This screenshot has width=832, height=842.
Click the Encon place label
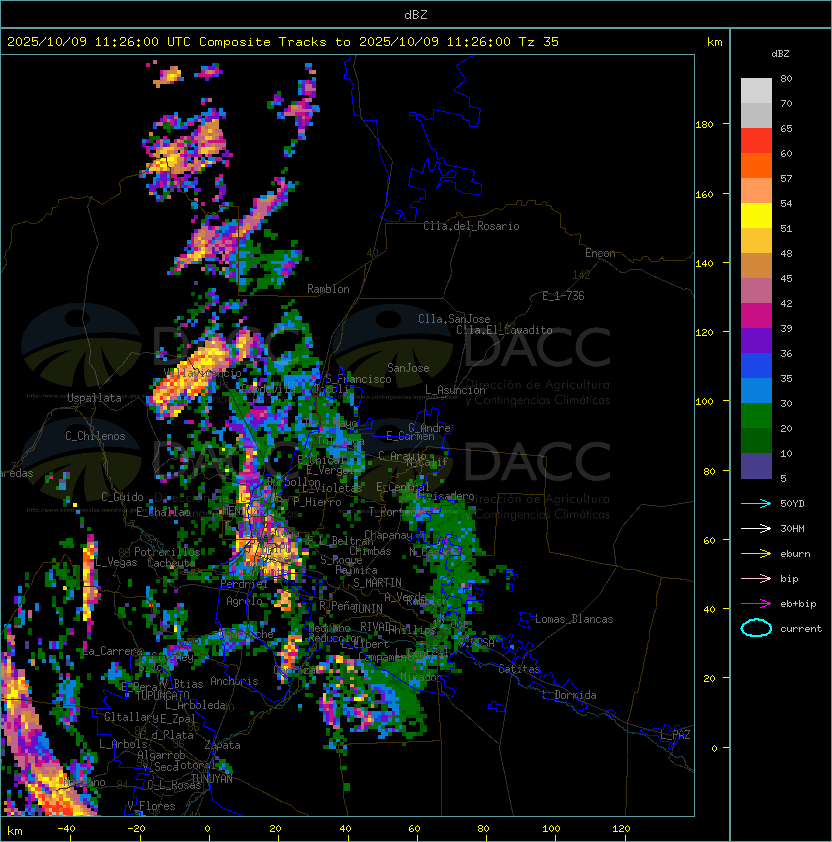600,253
